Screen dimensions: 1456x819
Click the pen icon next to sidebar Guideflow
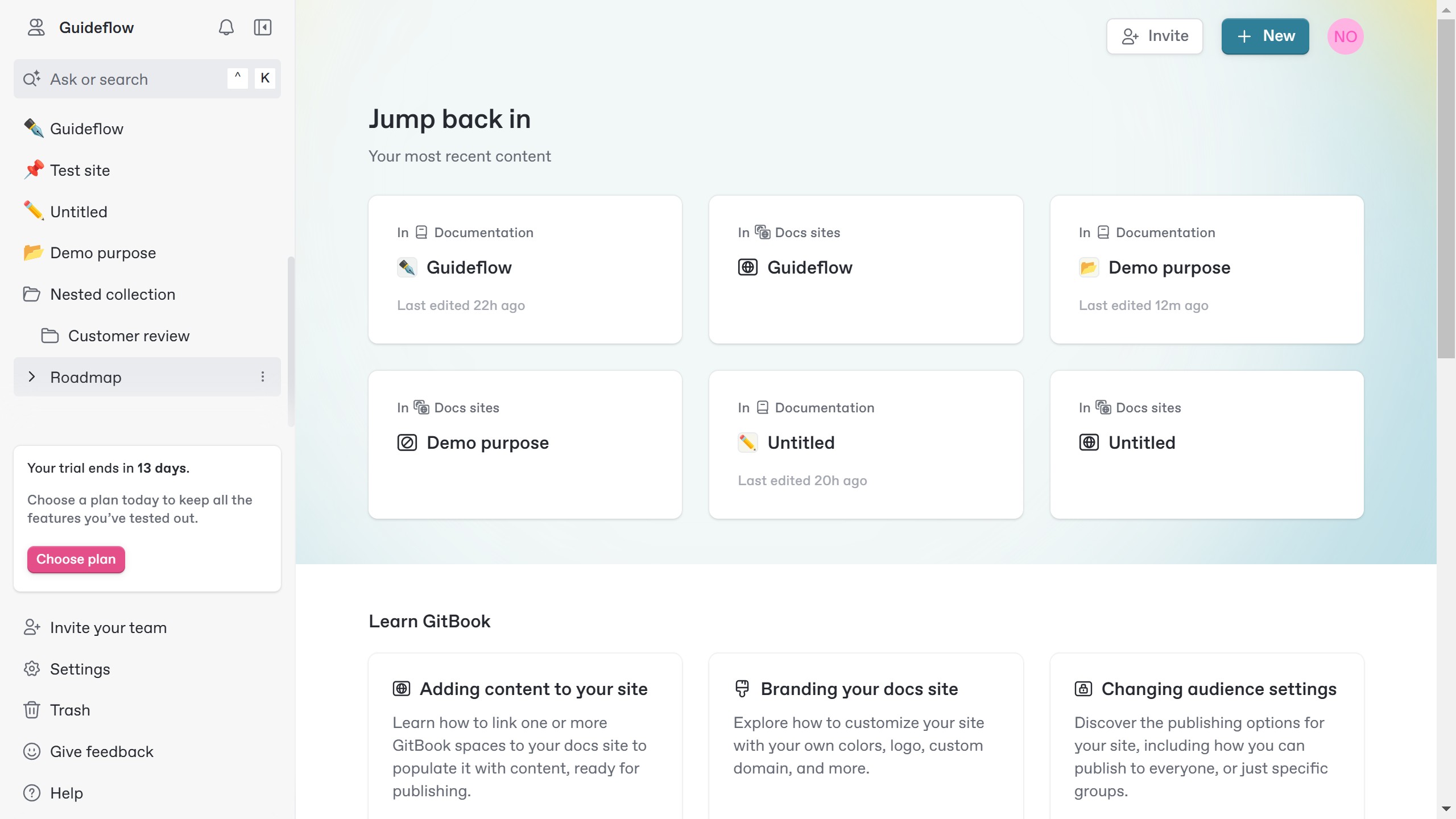coord(34,128)
